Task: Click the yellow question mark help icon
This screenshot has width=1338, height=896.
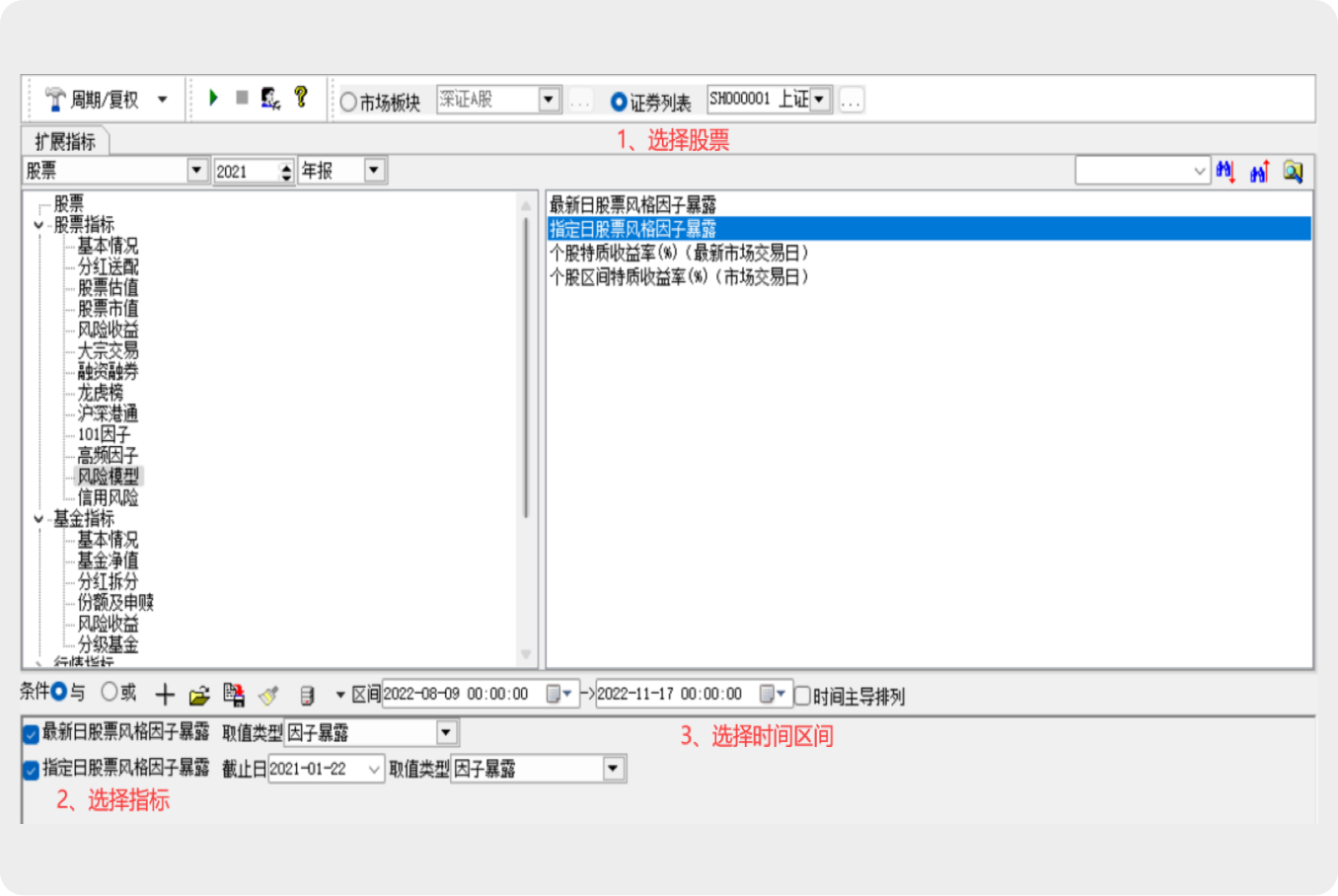Action: point(301,97)
